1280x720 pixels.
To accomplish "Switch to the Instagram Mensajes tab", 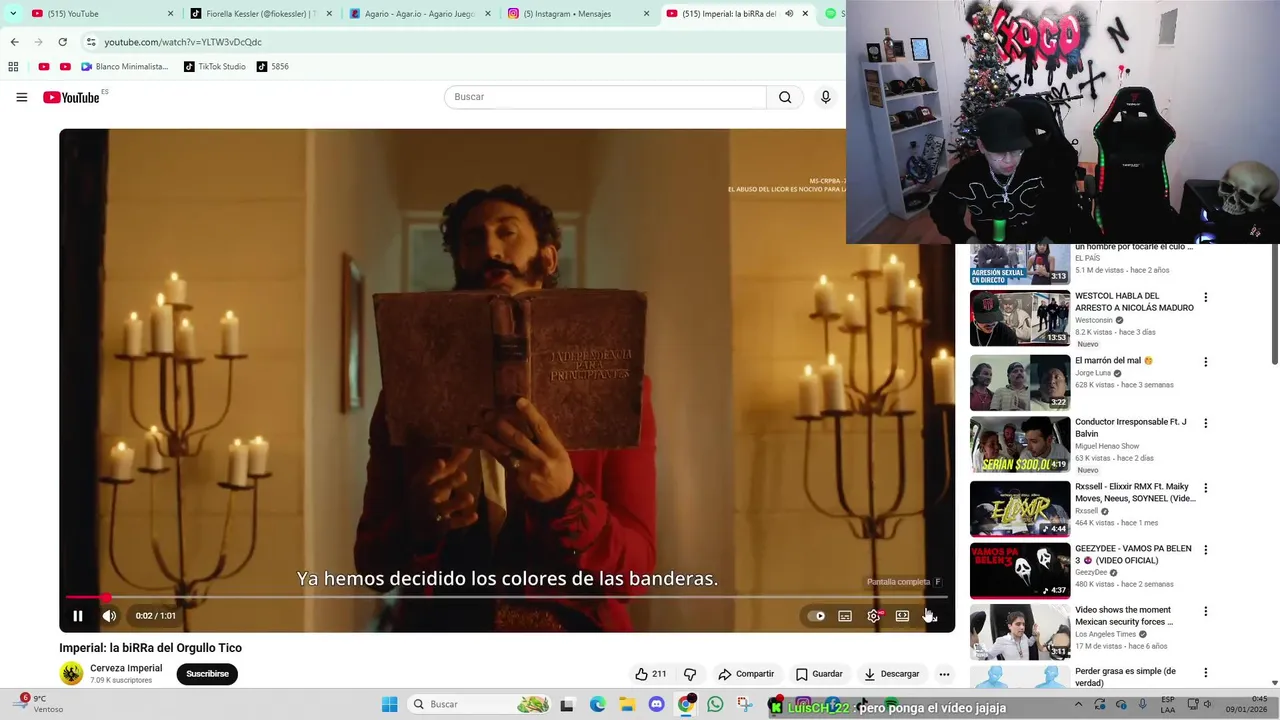I will pyautogui.click(x=577, y=14).
